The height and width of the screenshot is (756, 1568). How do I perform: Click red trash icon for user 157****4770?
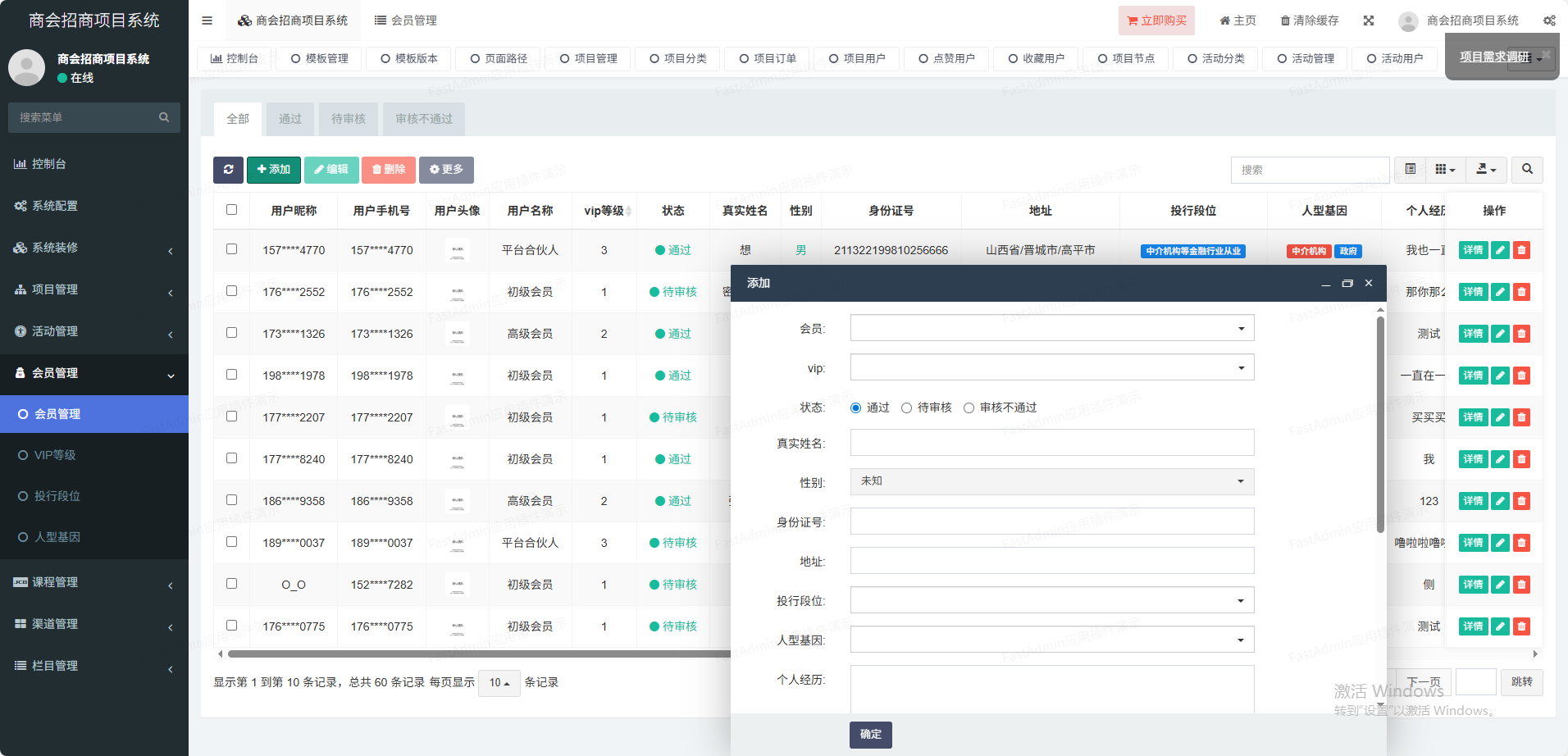(1521, 250)
